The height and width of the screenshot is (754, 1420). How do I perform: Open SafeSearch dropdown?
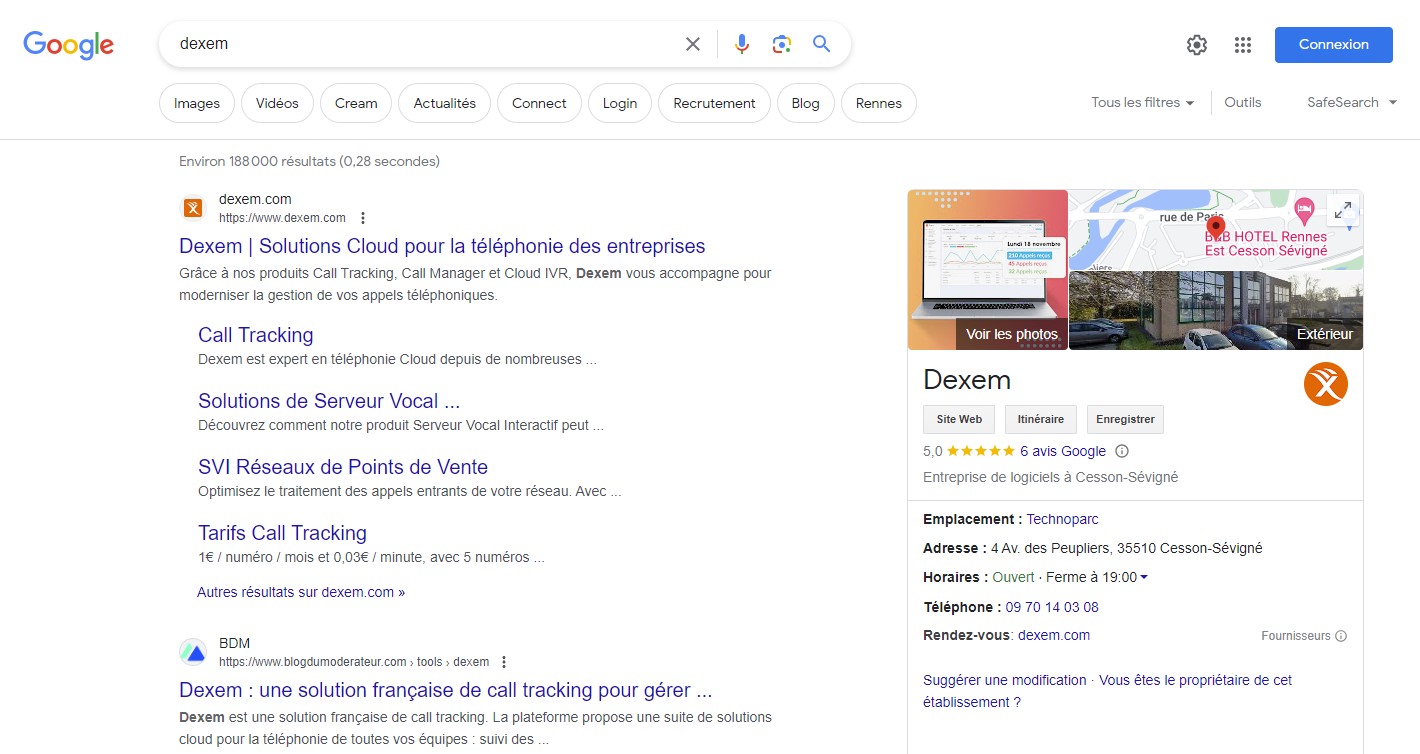point(1352,102)
